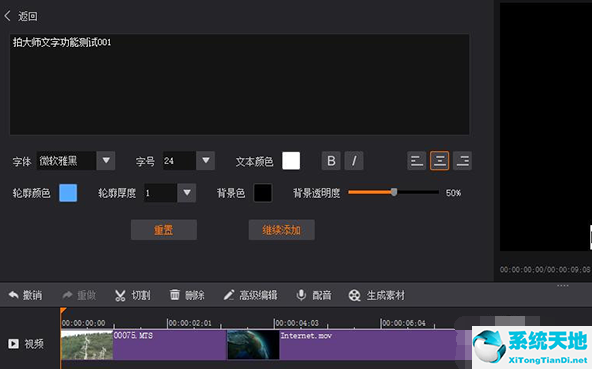Click inside the subtitle text editing area

click(239, 84)
